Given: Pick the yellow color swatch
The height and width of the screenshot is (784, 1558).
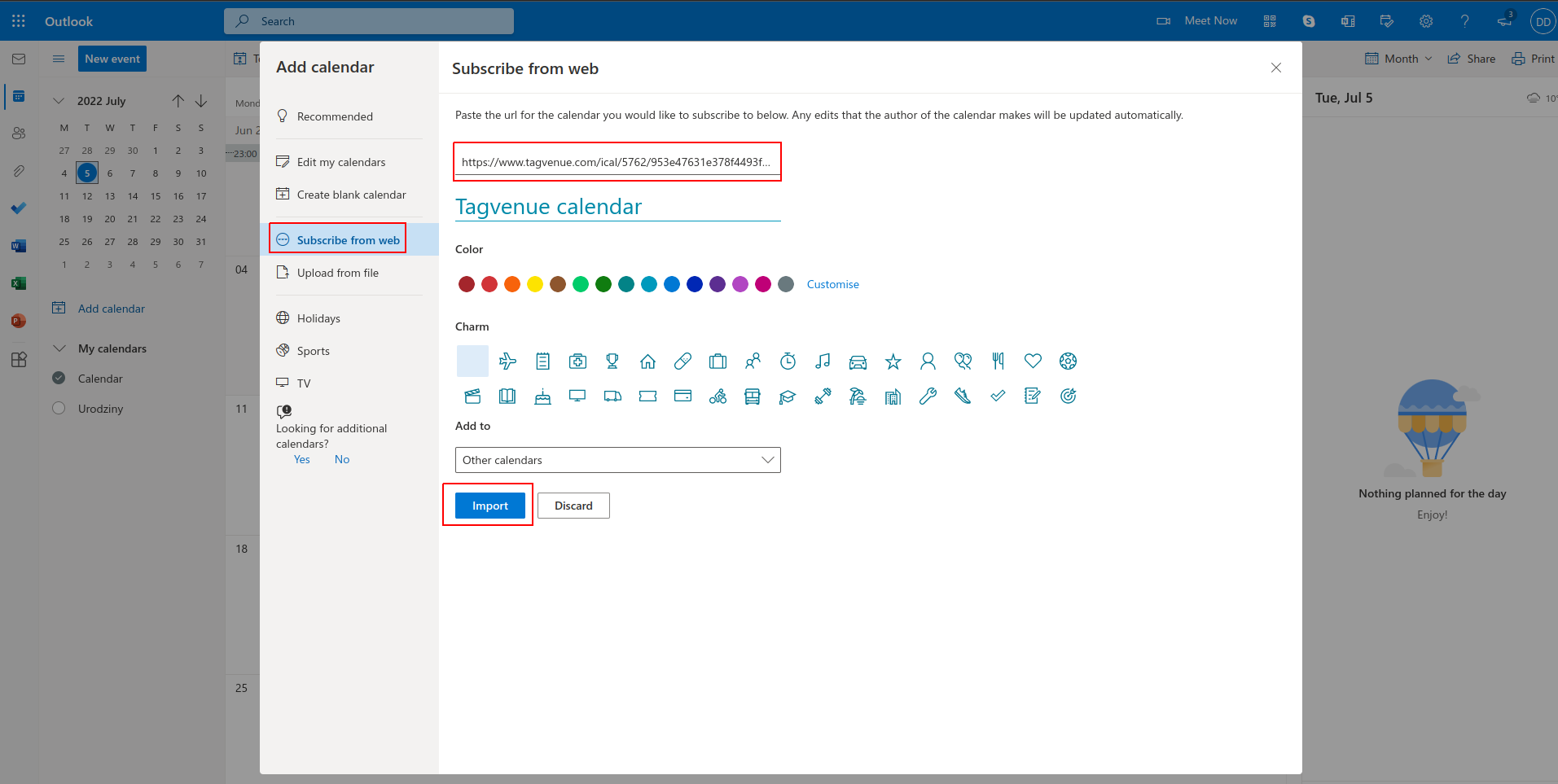Looking at the screenshot, I should click(535, 284).
